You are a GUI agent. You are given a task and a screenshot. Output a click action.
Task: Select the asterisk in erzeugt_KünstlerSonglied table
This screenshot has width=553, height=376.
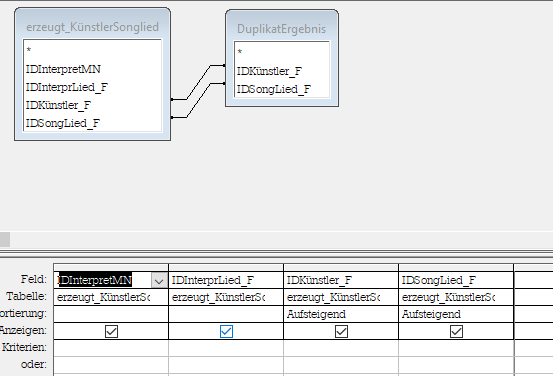tap(29, 50)
